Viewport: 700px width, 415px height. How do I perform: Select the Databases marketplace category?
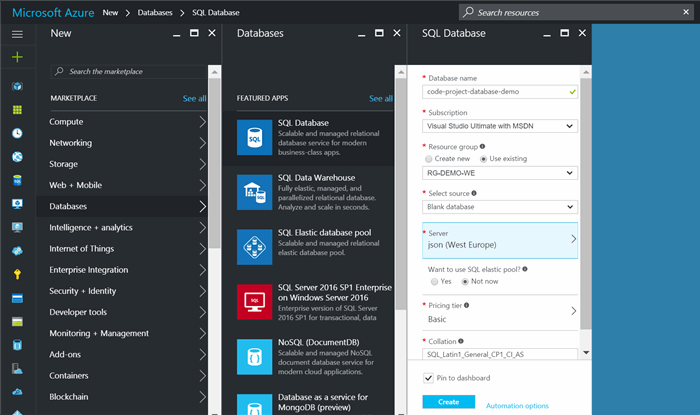(122, 206)
